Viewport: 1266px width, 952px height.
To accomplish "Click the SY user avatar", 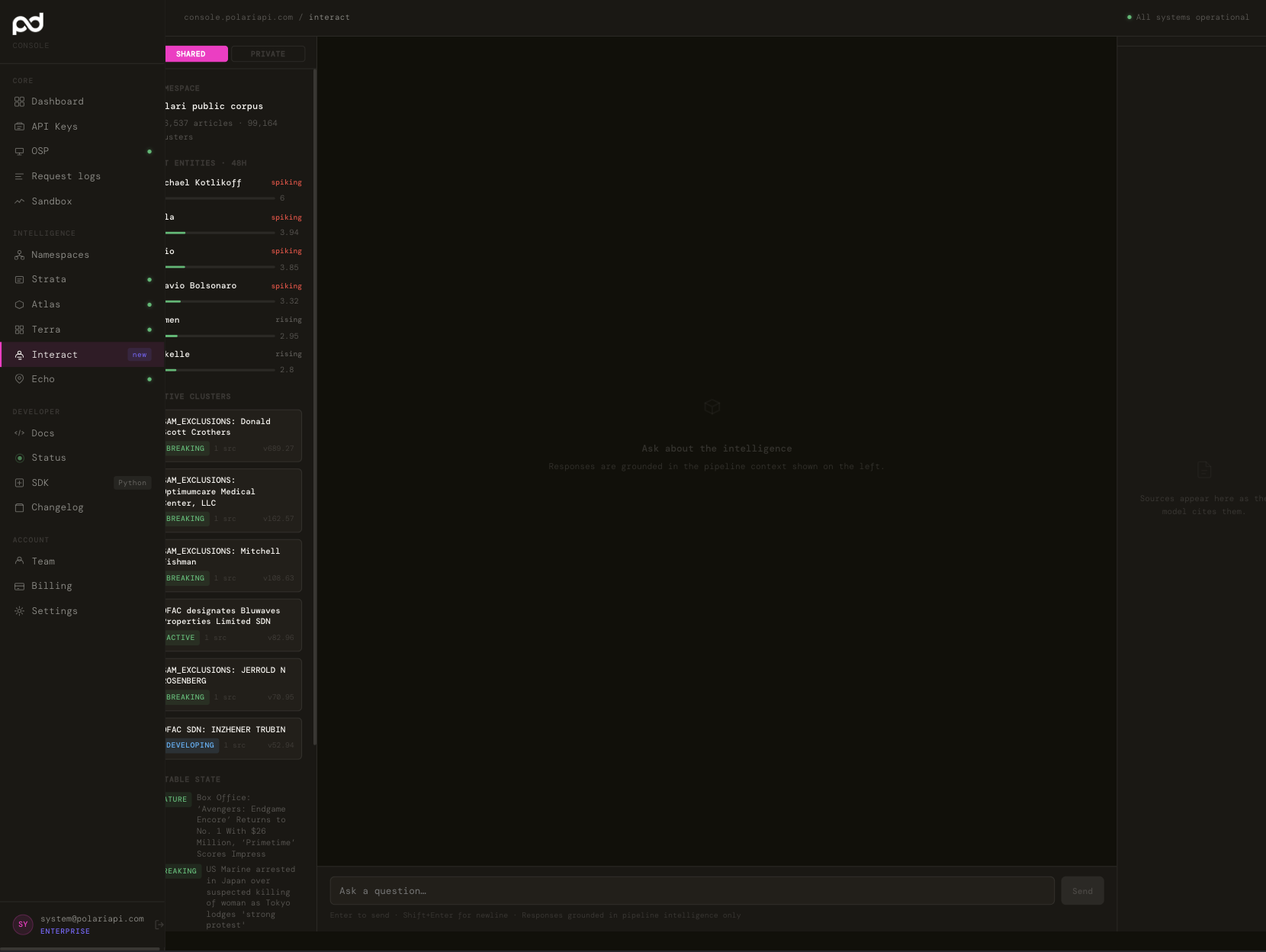I will coord(23,925).
